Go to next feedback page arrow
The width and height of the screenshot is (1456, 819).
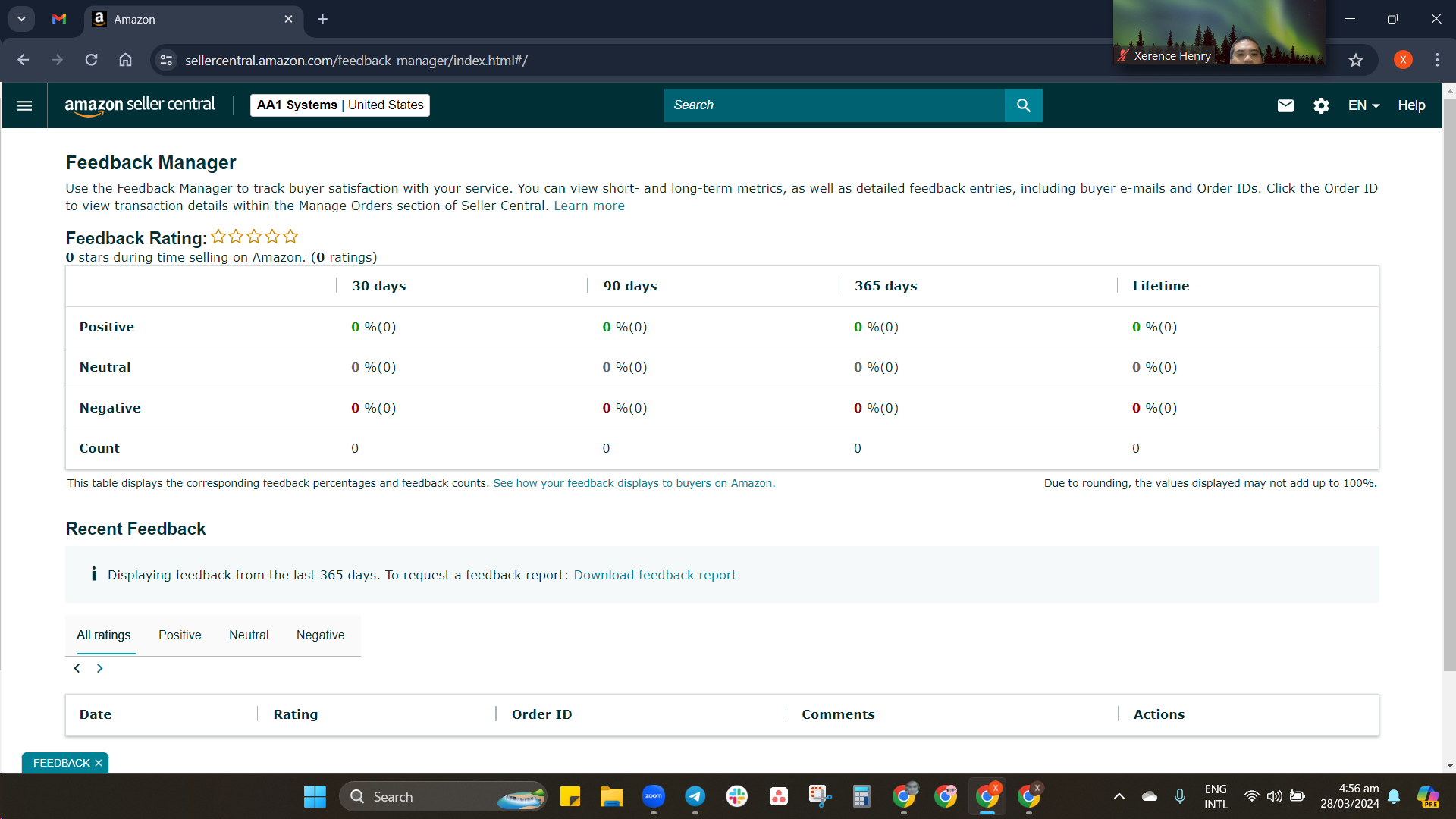[99, 668]
